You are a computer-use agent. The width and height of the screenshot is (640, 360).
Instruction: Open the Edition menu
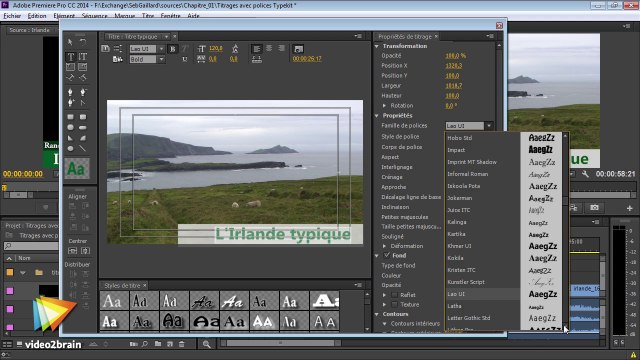tap(37, 16)
